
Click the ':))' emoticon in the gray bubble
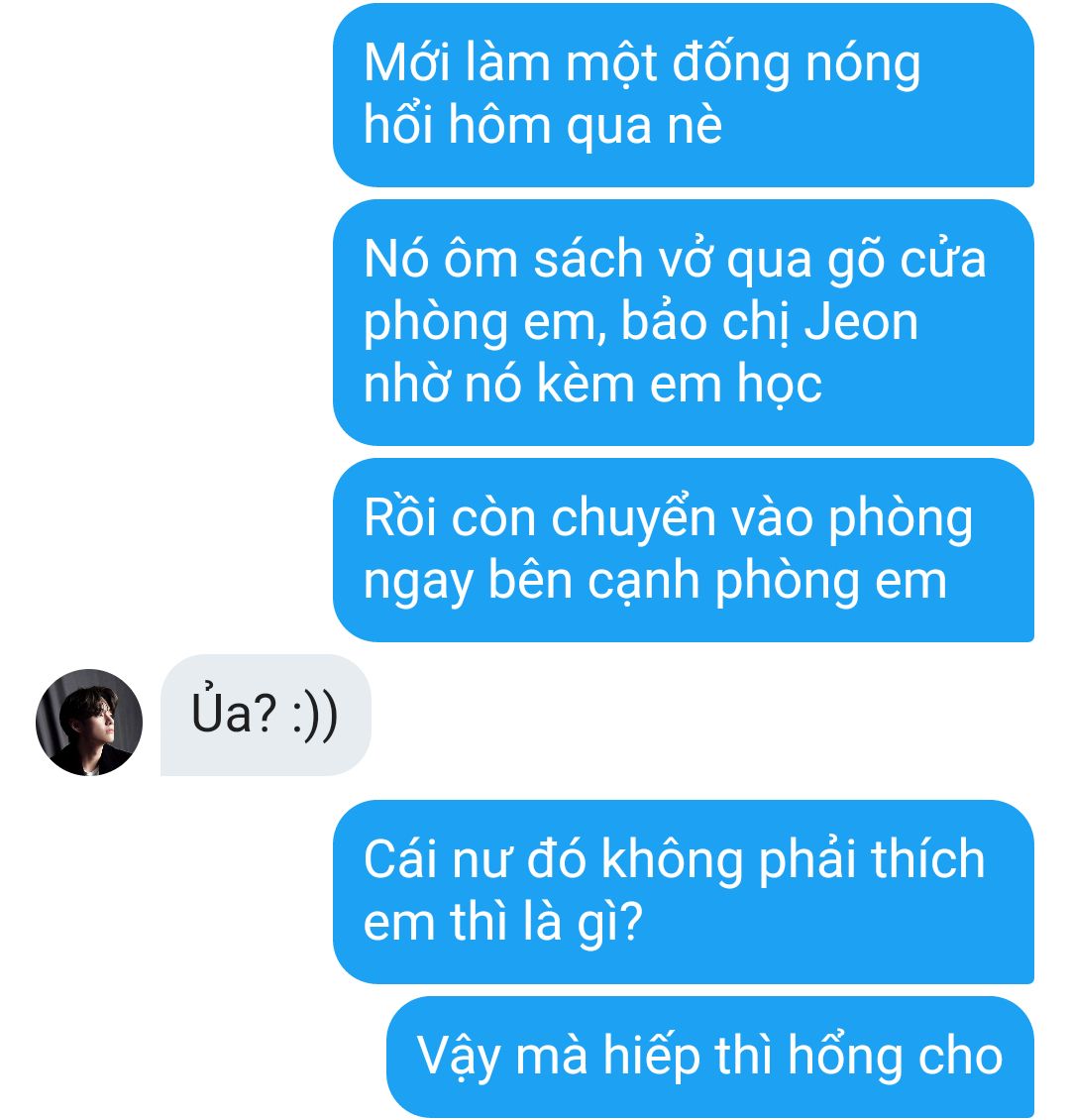click(x=315, y=717)
